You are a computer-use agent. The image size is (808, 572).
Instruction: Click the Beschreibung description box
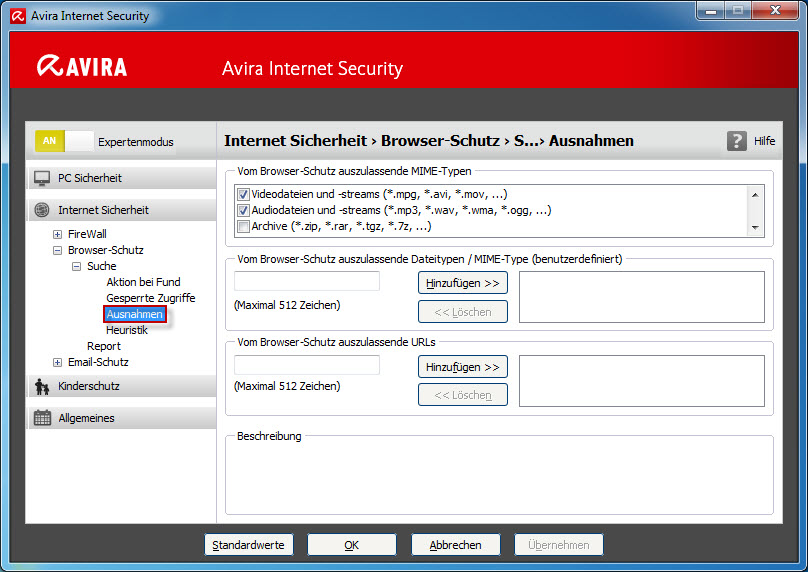(x=499, y=477)
